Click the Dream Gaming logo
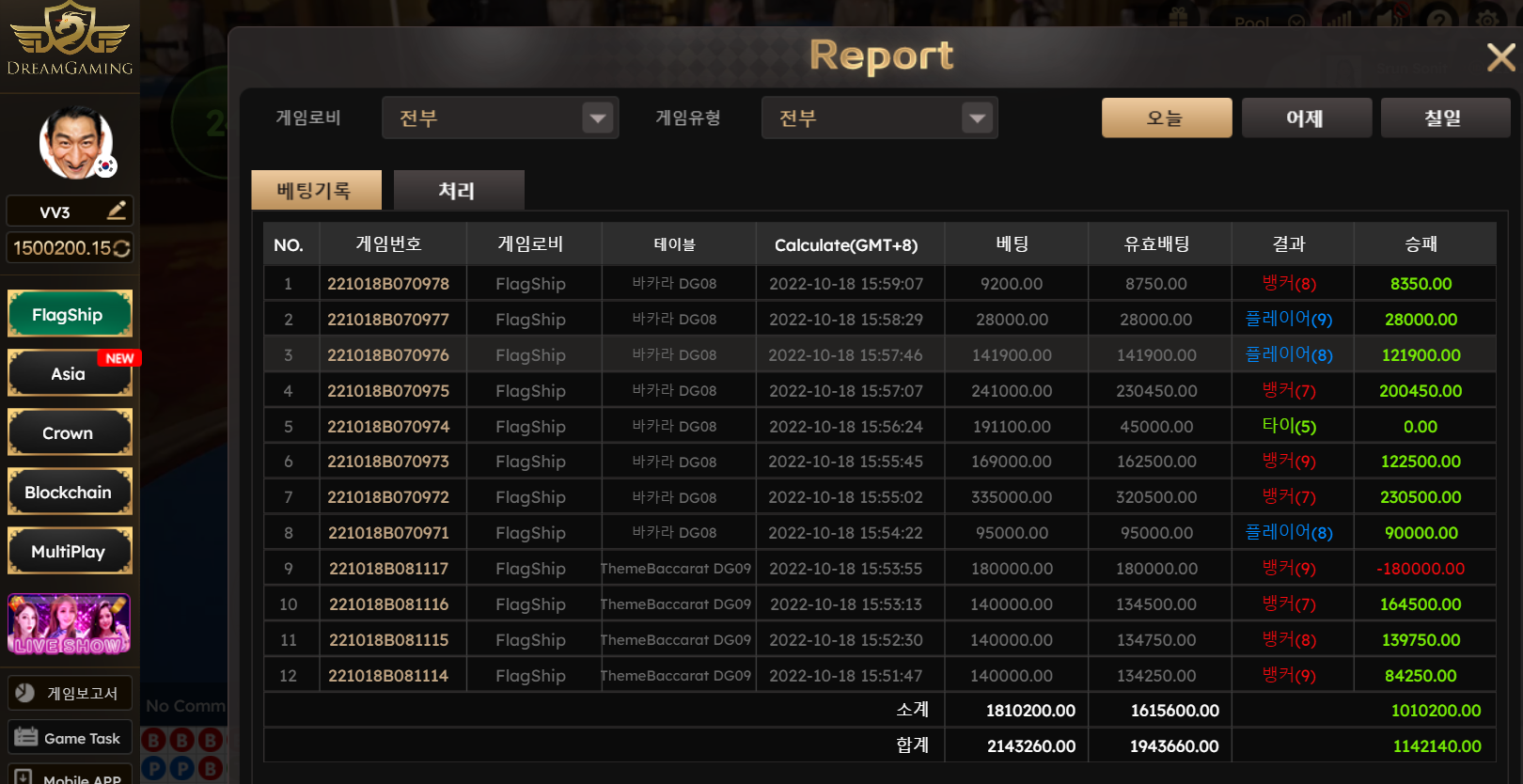Screen dimensions: 1523x784 [x=70, y=39]
